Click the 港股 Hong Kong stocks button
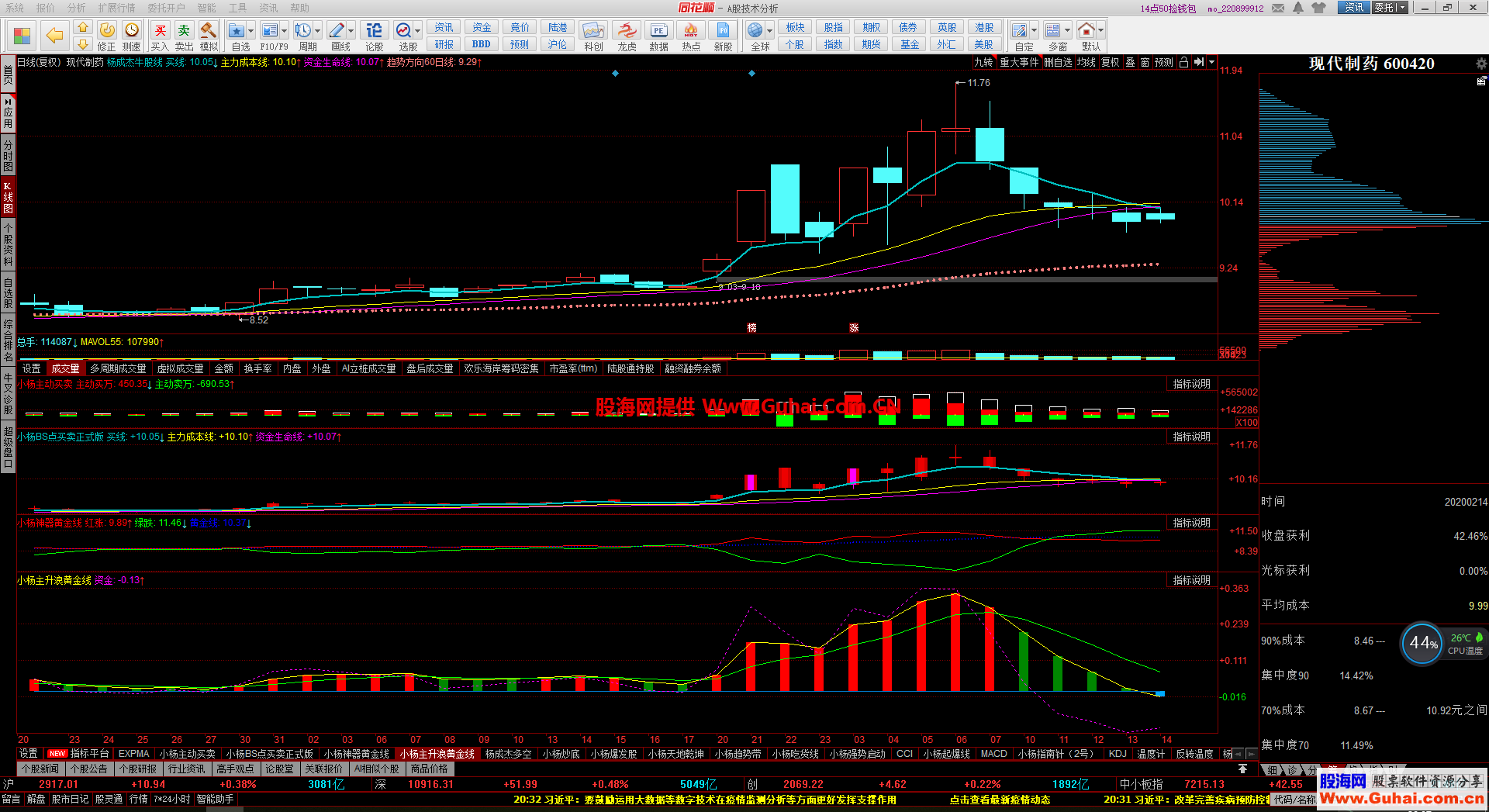The height and width of the screenshot is (812, 1489). [984, 27]
